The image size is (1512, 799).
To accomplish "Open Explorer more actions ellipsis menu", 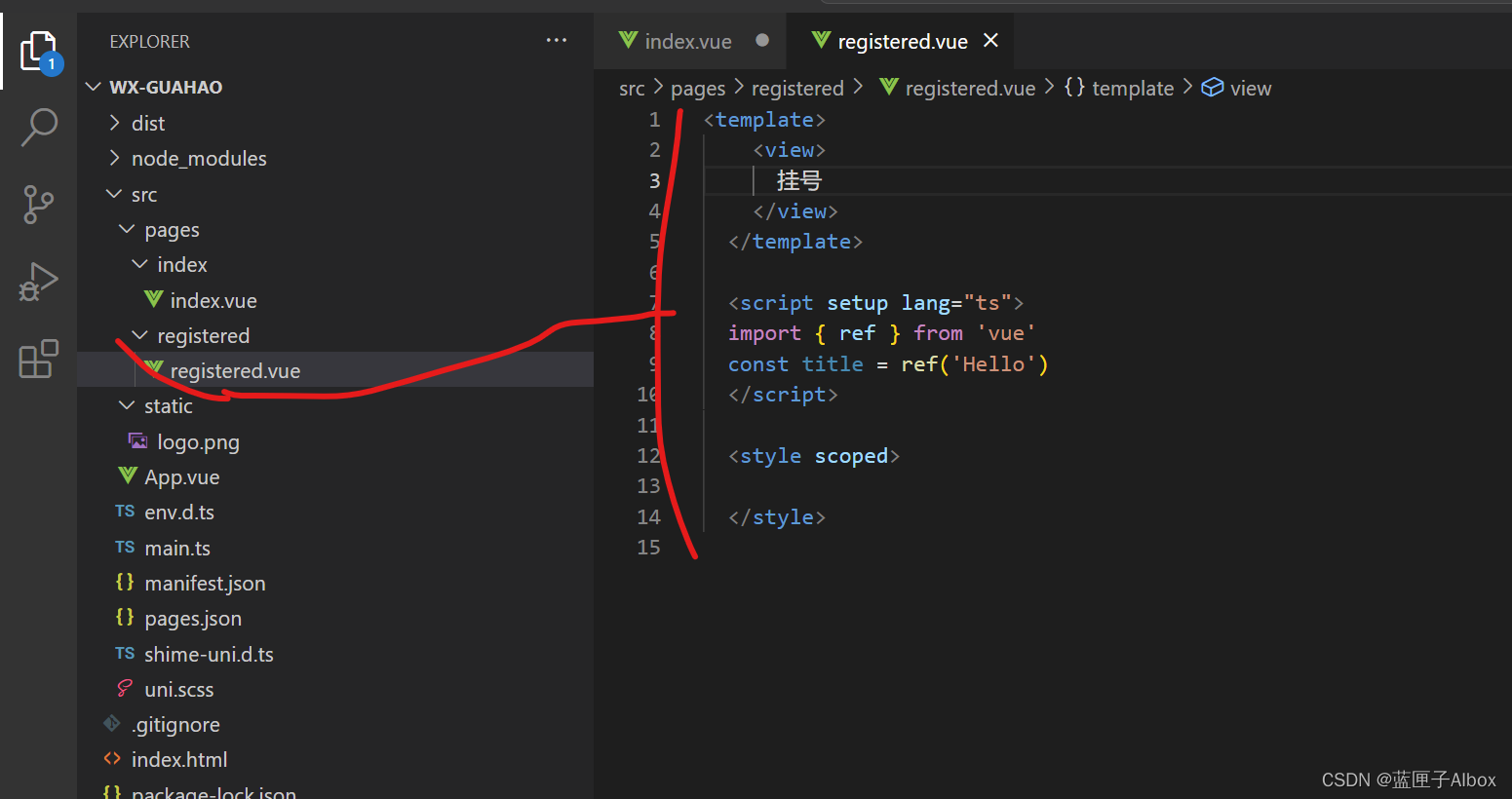I will click(557, 41).
